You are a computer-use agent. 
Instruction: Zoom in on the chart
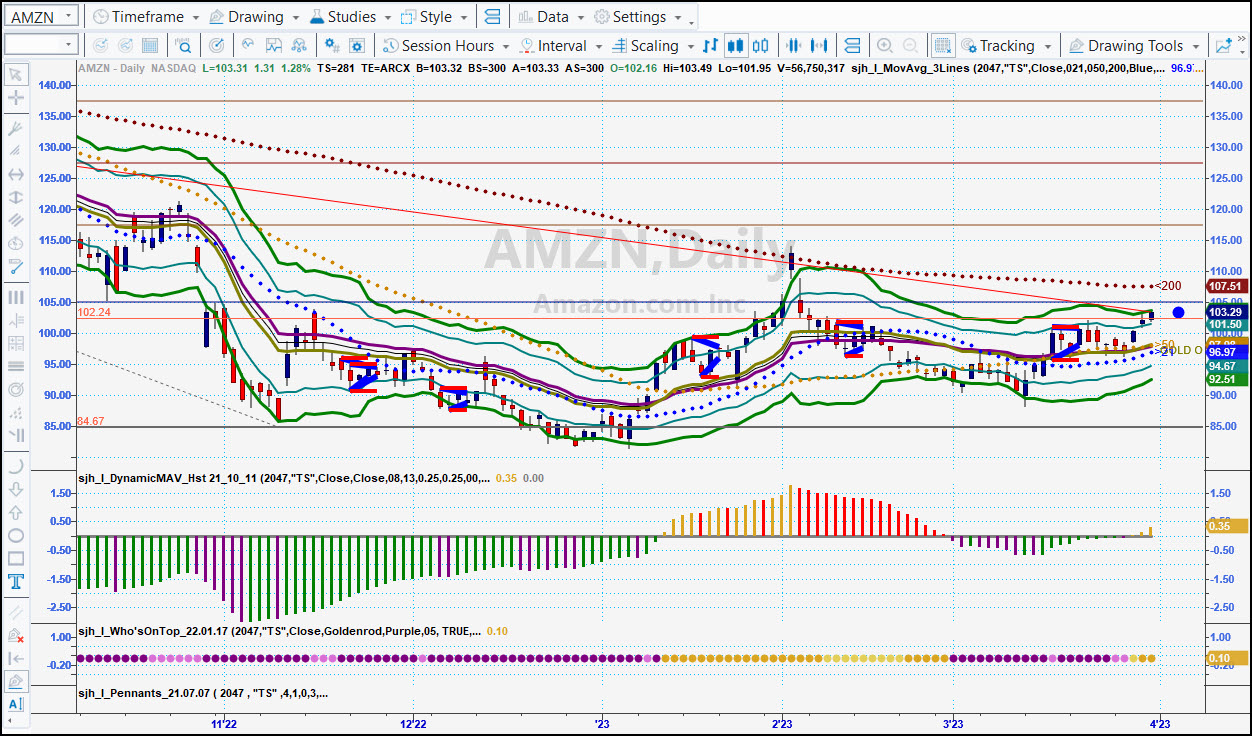point(884,45)
